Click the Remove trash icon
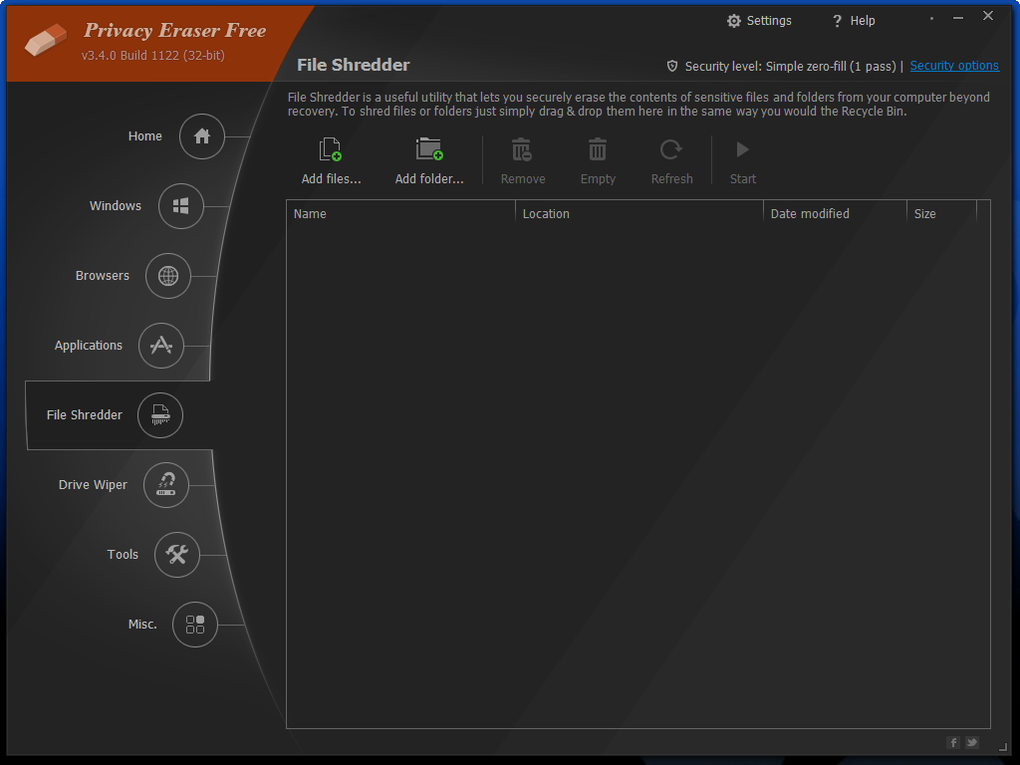 (522, 150)
